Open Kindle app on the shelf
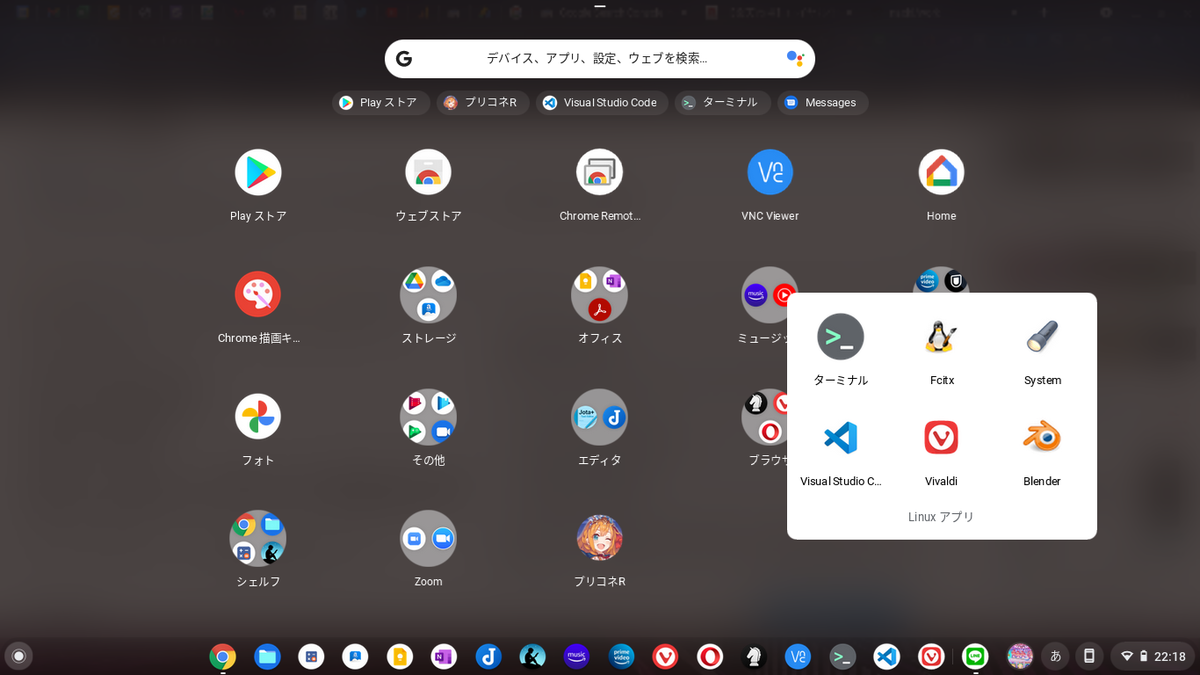This screenshot has width=1200, height=675. (532, 656)
